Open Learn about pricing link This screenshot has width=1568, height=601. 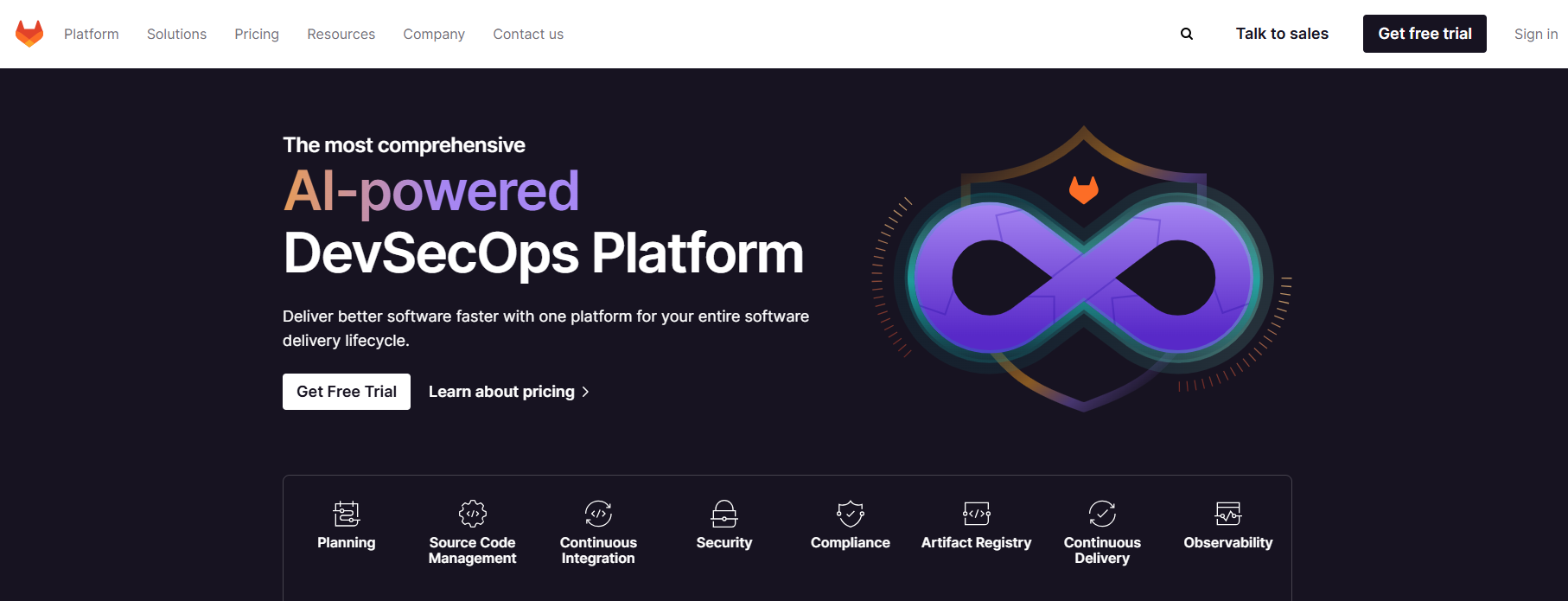509,392
